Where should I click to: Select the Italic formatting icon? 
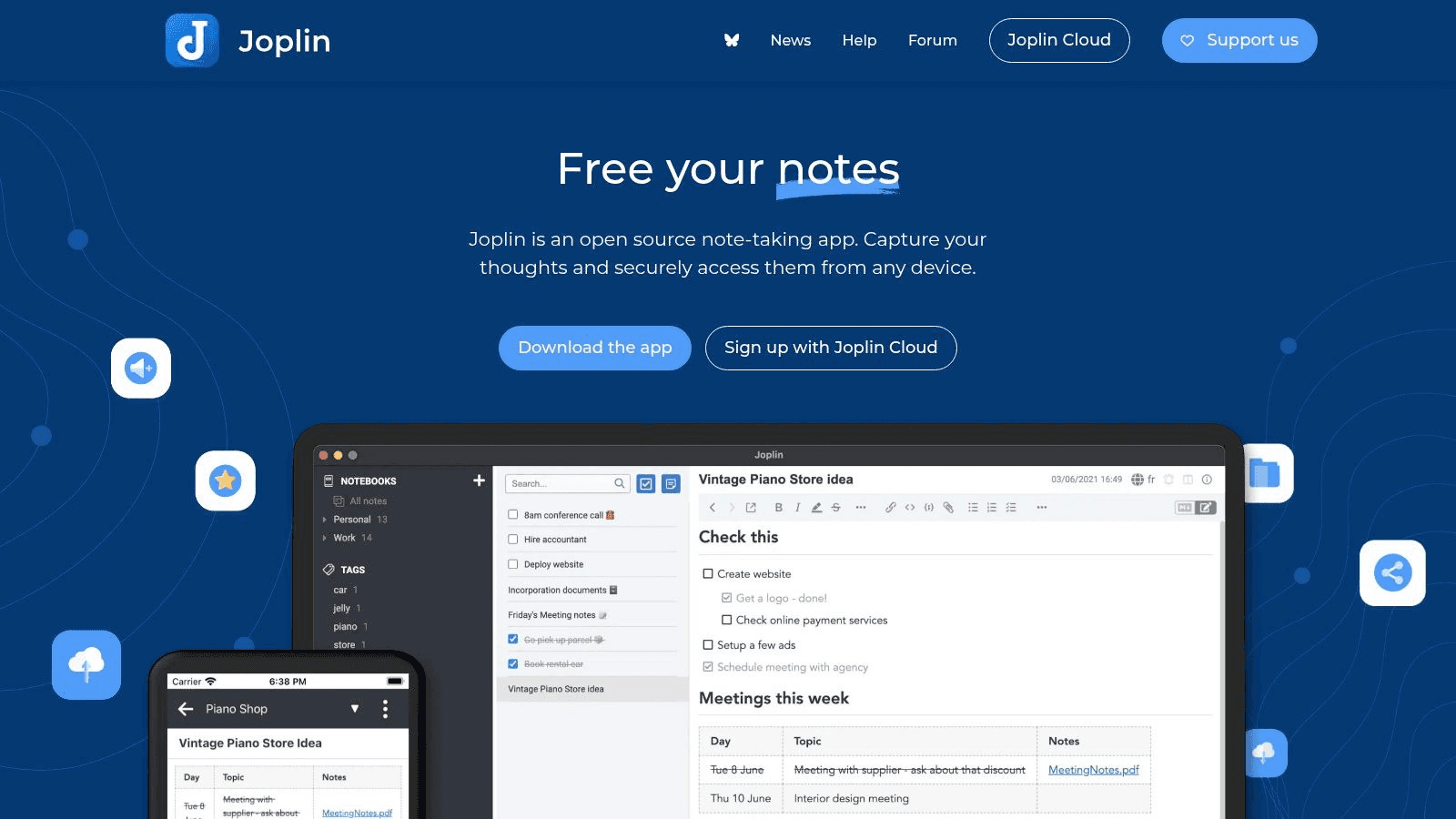[x=798, y=507]
